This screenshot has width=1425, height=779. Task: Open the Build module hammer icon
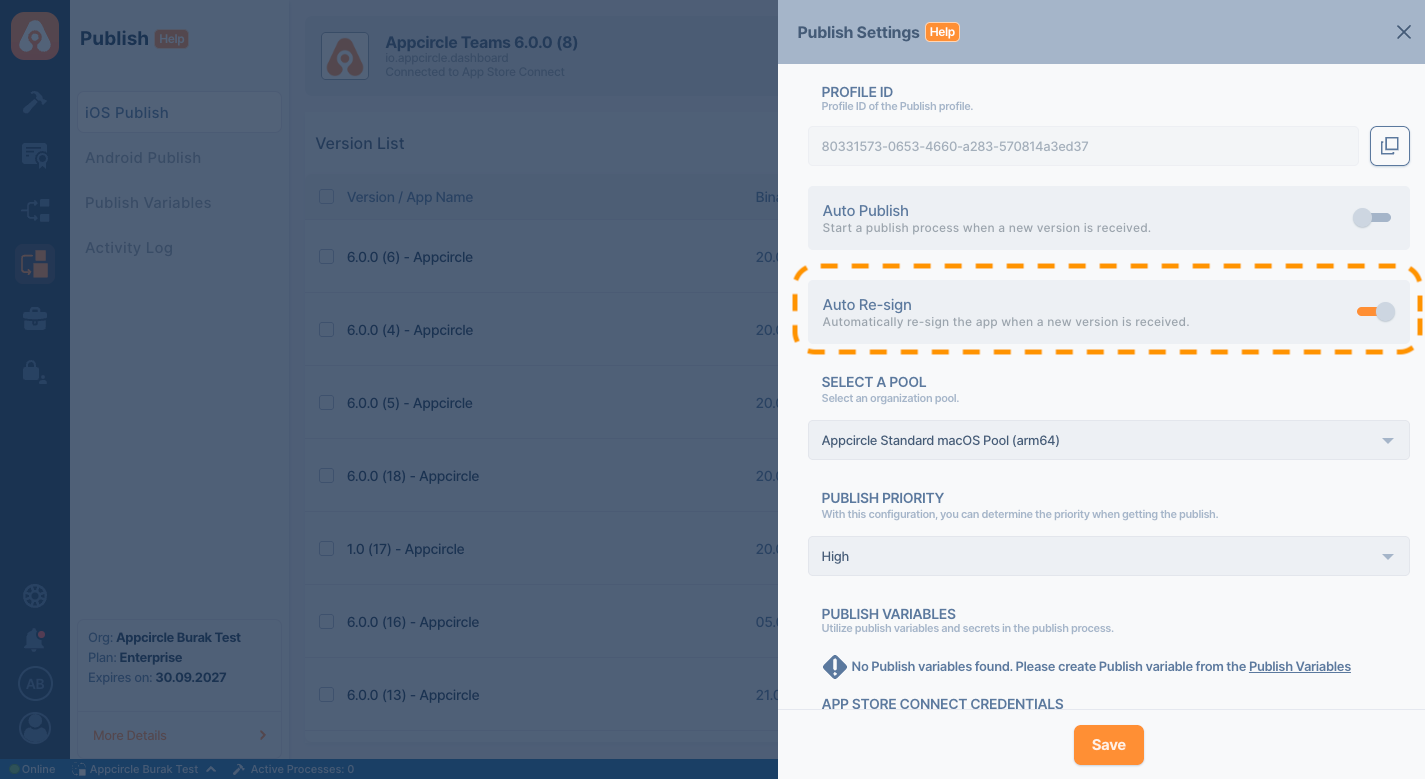tap(35, 101)
